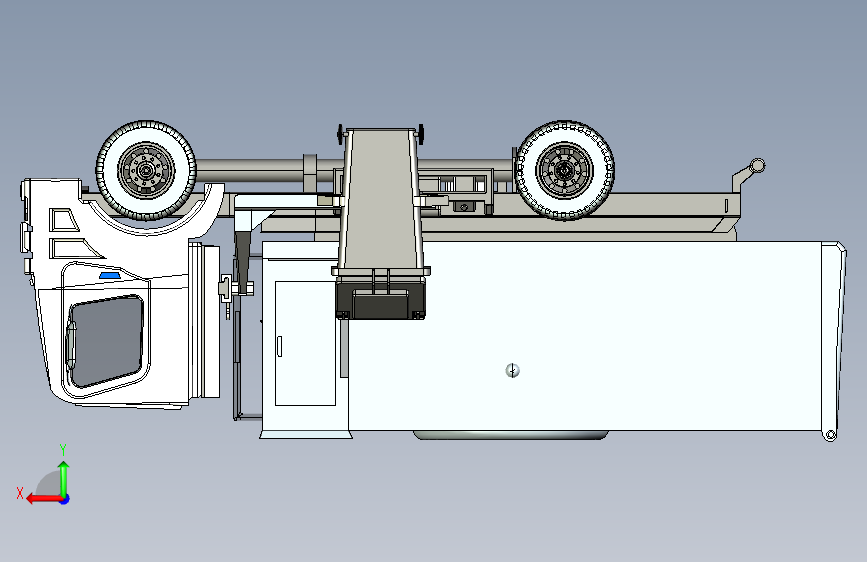Click the blue marker light on cab
Screen dimensions: 867x562
click(x=111, y=275)
